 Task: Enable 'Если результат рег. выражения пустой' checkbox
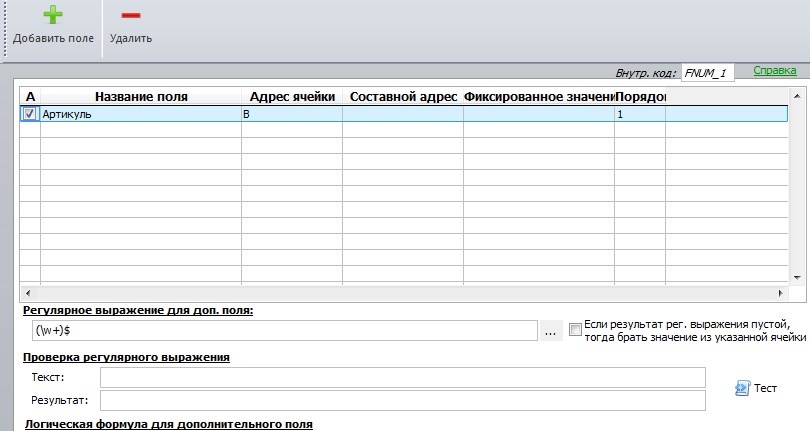click(575, 330)
